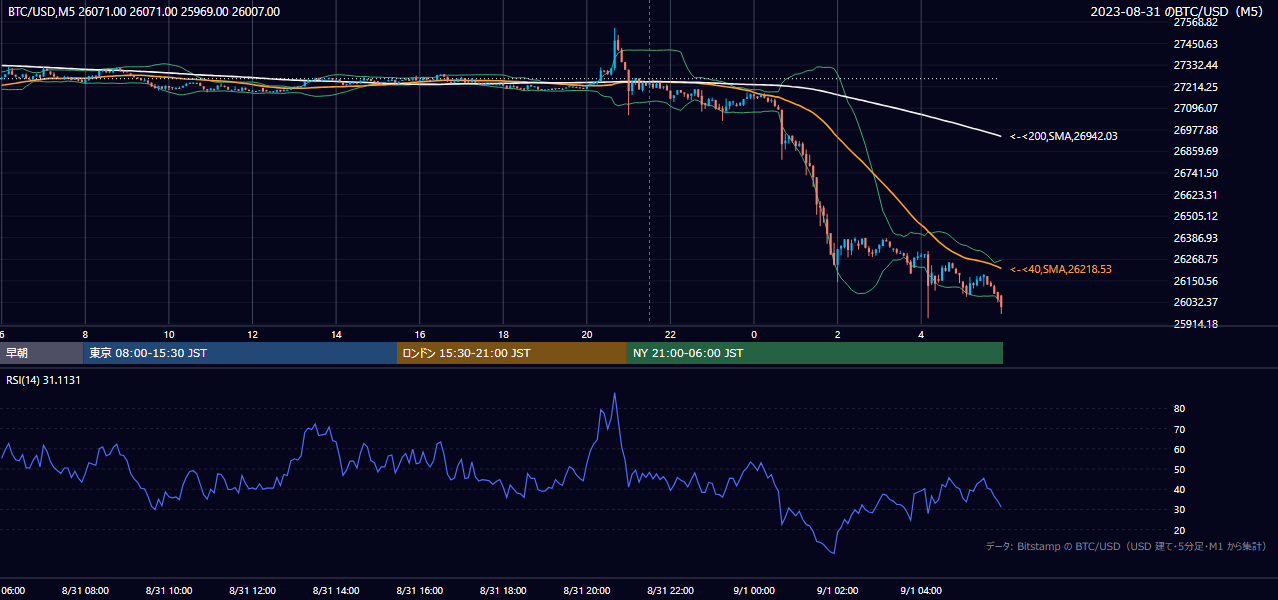Click the orange '40,SMA,26218.53' label
Viewport: 1278px width, 600px height.
(1060, 269)
